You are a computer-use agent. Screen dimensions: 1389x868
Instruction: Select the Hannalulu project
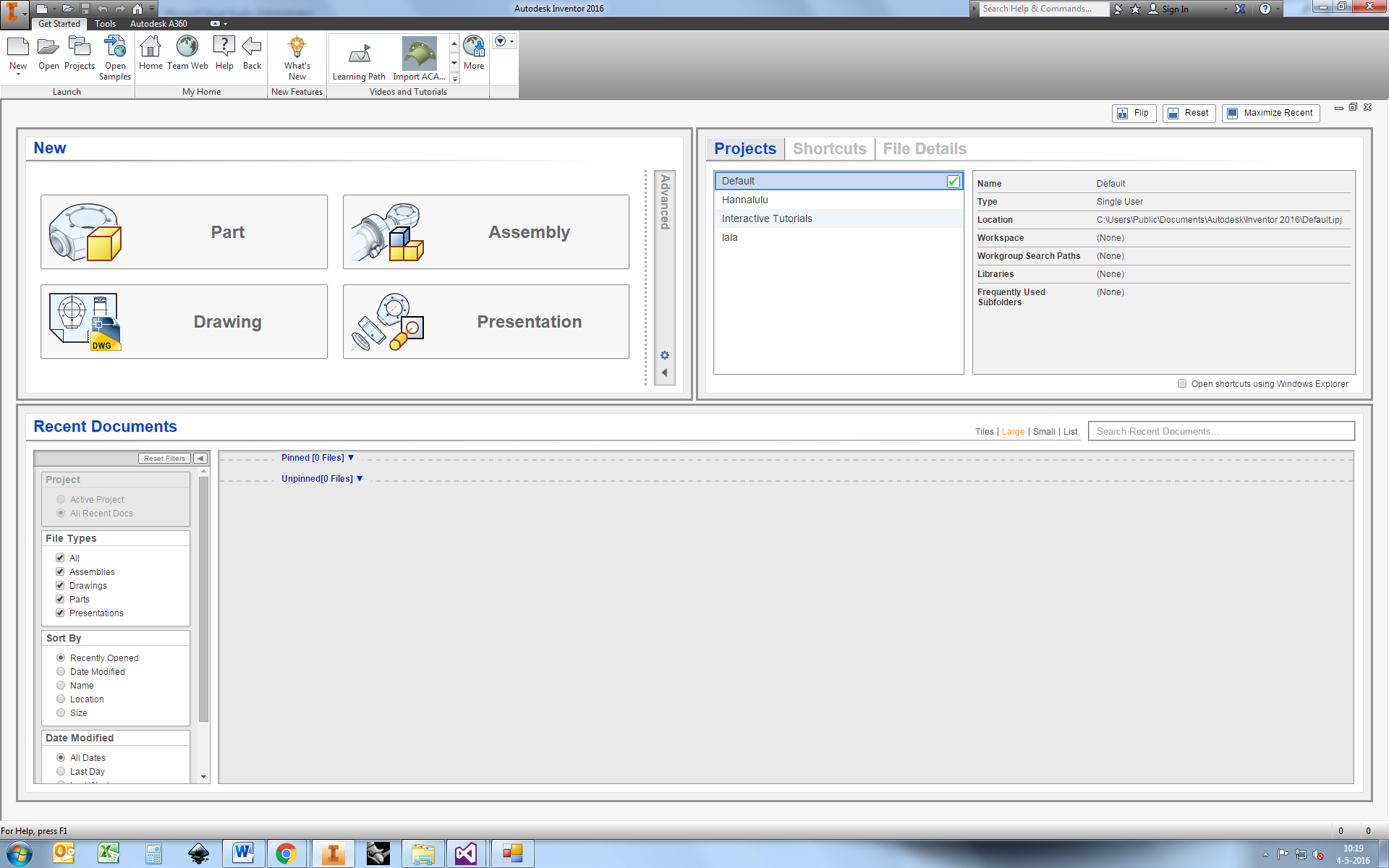point(838,200)
